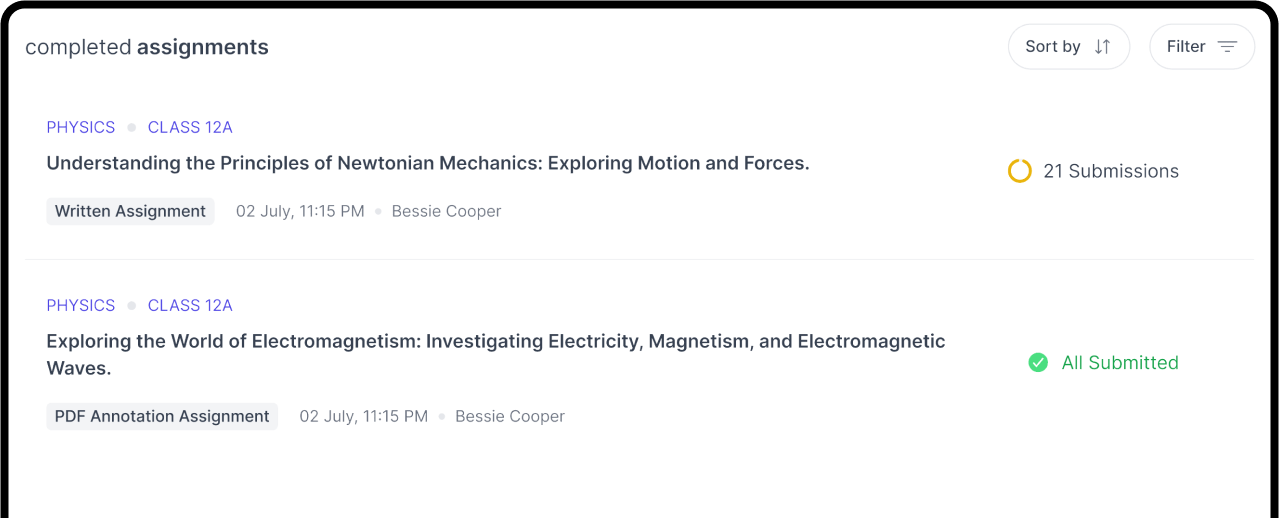Open the Sort by dropdown
This screenshot has height=518, width=1280.
point(1069,47)
